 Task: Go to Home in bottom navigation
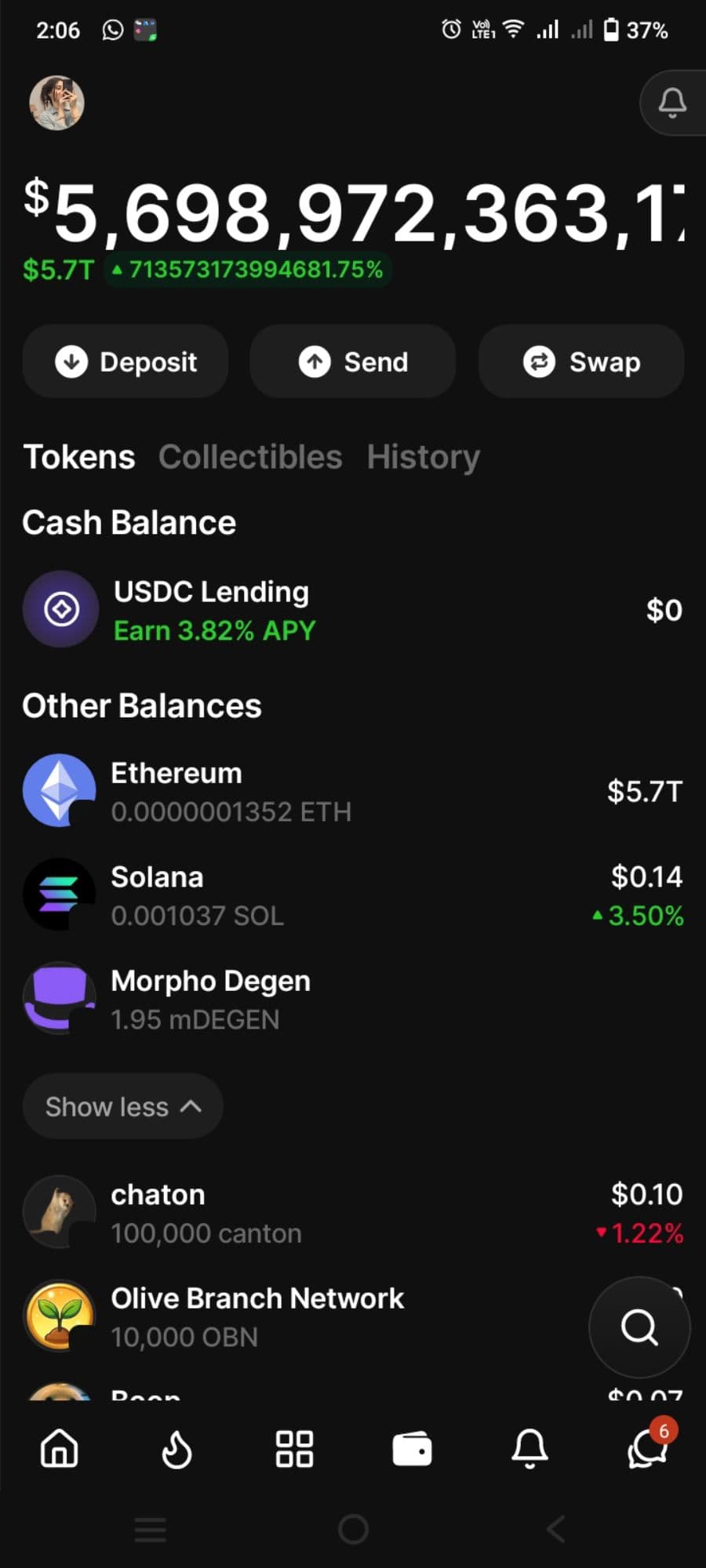(x=60, y=1448)
